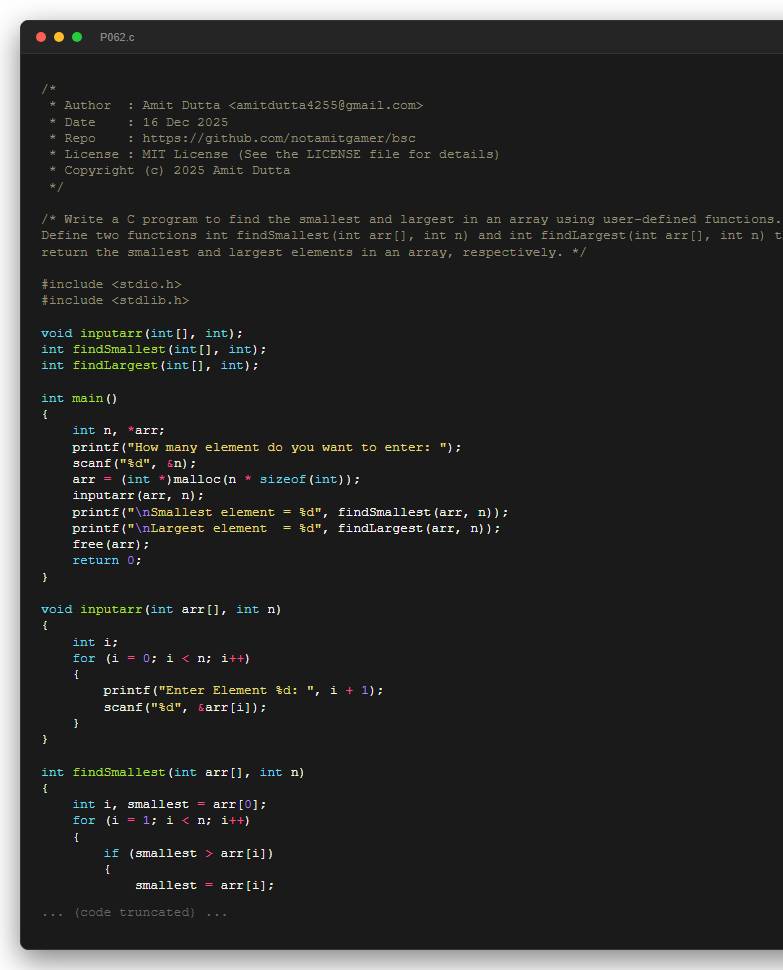Click the GitHub repo URL in comment
The image size is (783, 970).
tap(279, 139)
